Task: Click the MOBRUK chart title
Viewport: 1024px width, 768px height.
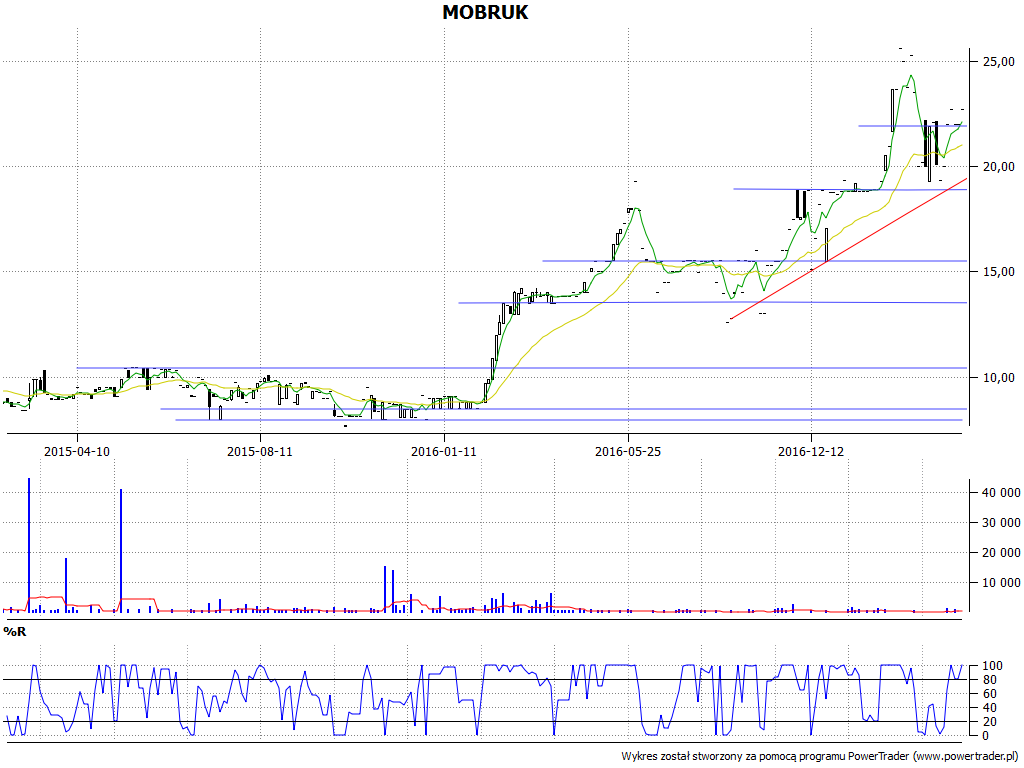Action: (485, 12)
